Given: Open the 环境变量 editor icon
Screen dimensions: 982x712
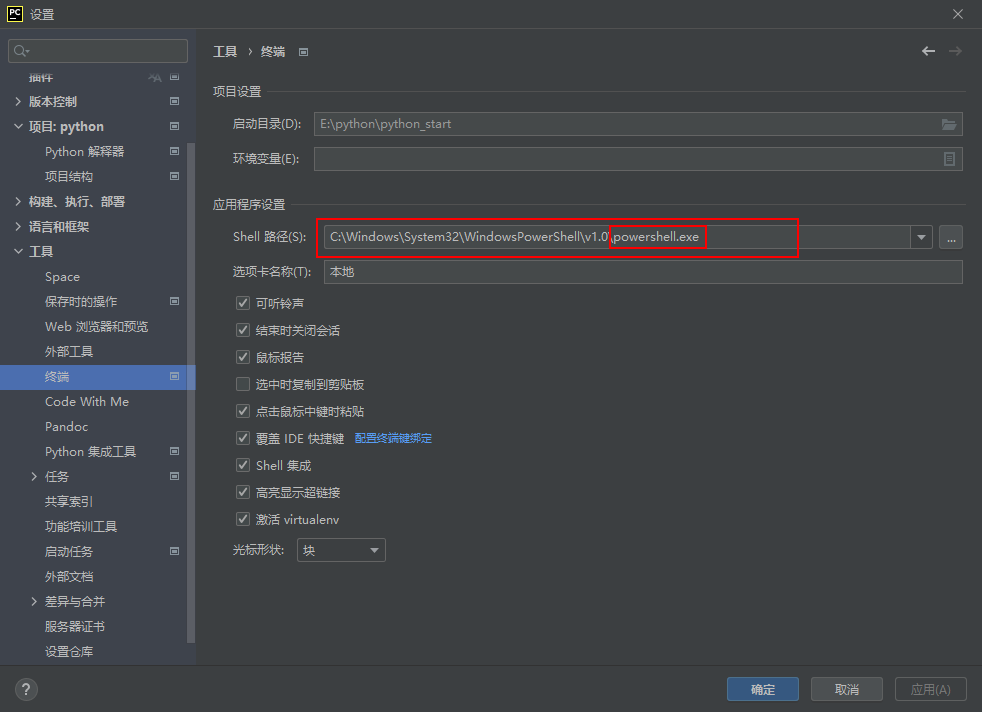Looking at the screenshot, I should [950, 159].
